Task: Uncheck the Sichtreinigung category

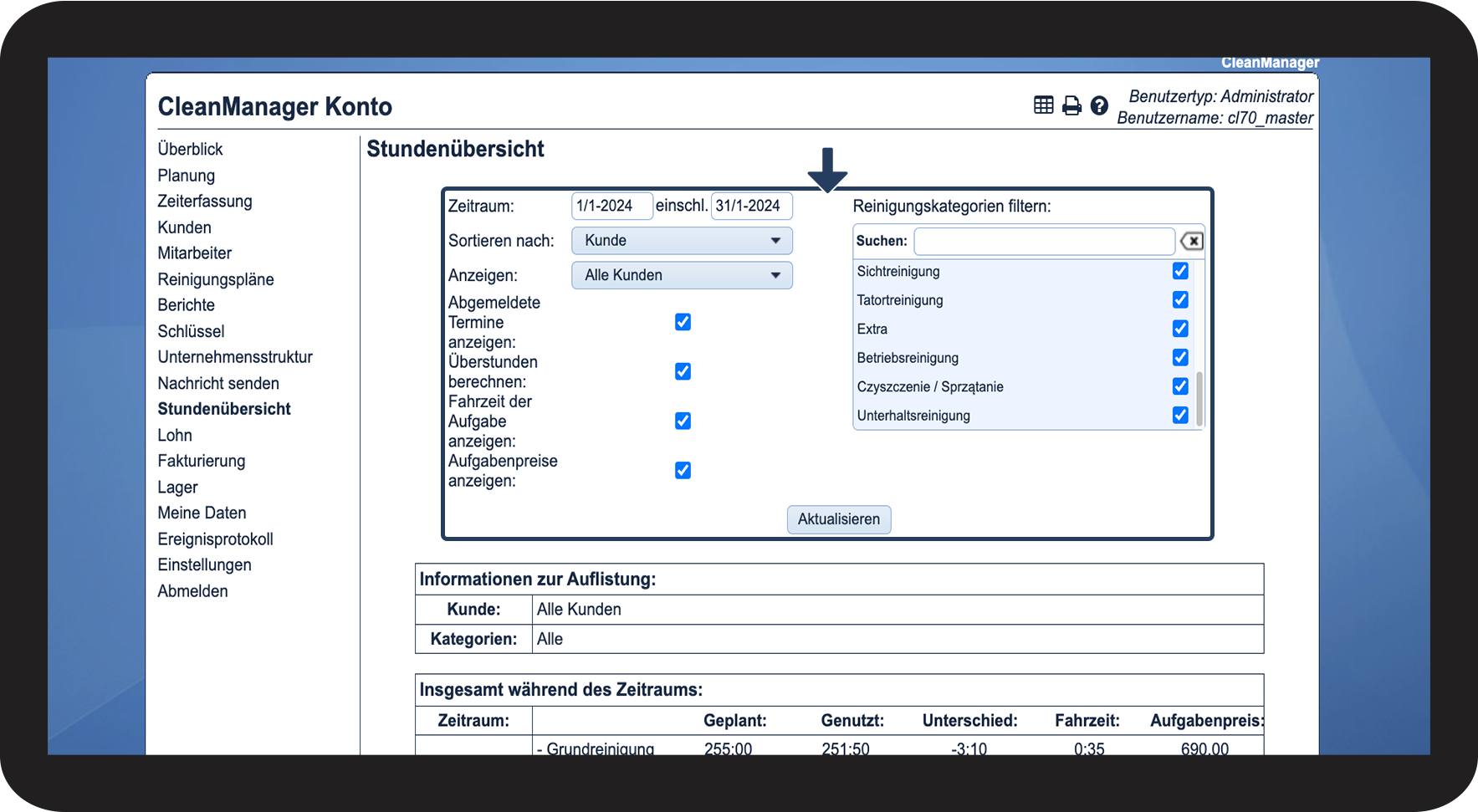Action: [x=1180, y=271]
